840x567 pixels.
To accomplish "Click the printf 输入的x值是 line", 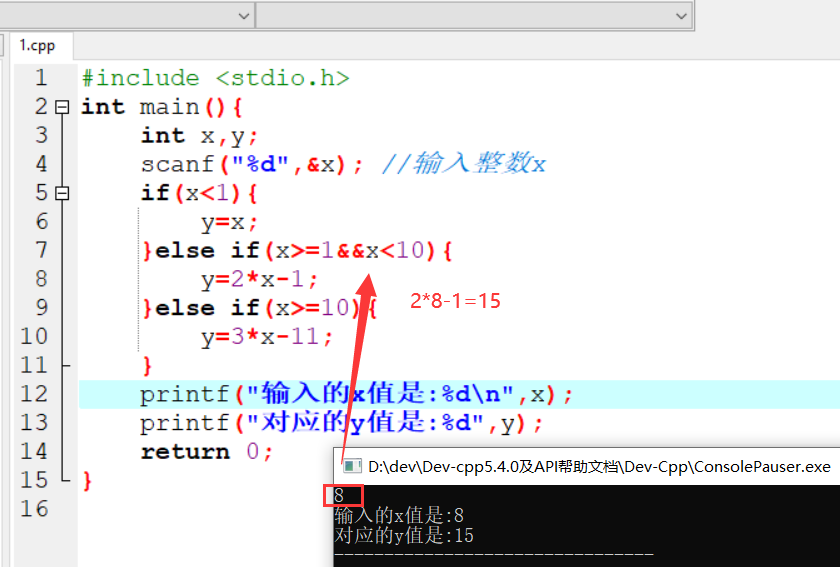I will point(356,394).
